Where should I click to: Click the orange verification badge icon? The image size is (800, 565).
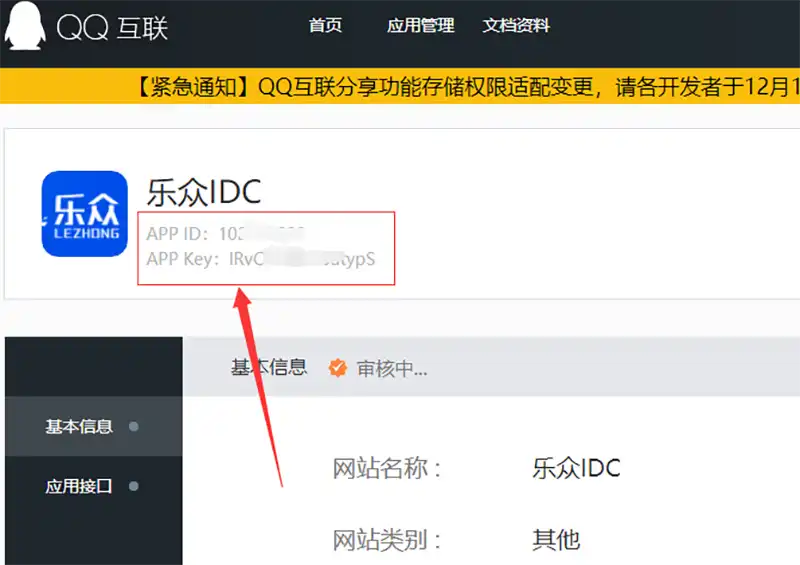point(338,368)
